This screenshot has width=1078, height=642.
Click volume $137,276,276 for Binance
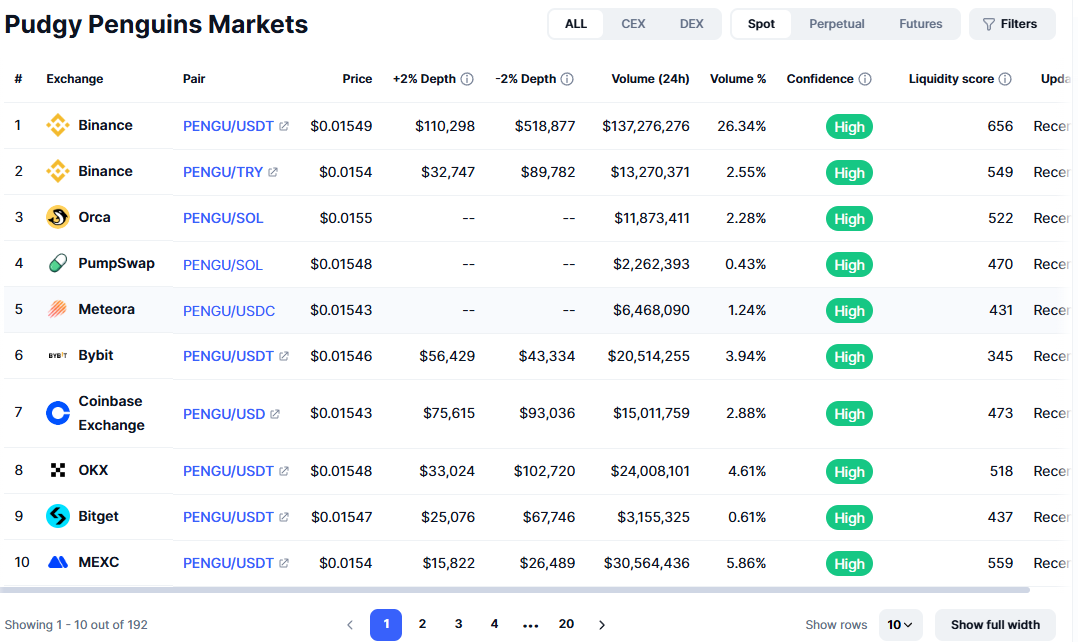646,126
